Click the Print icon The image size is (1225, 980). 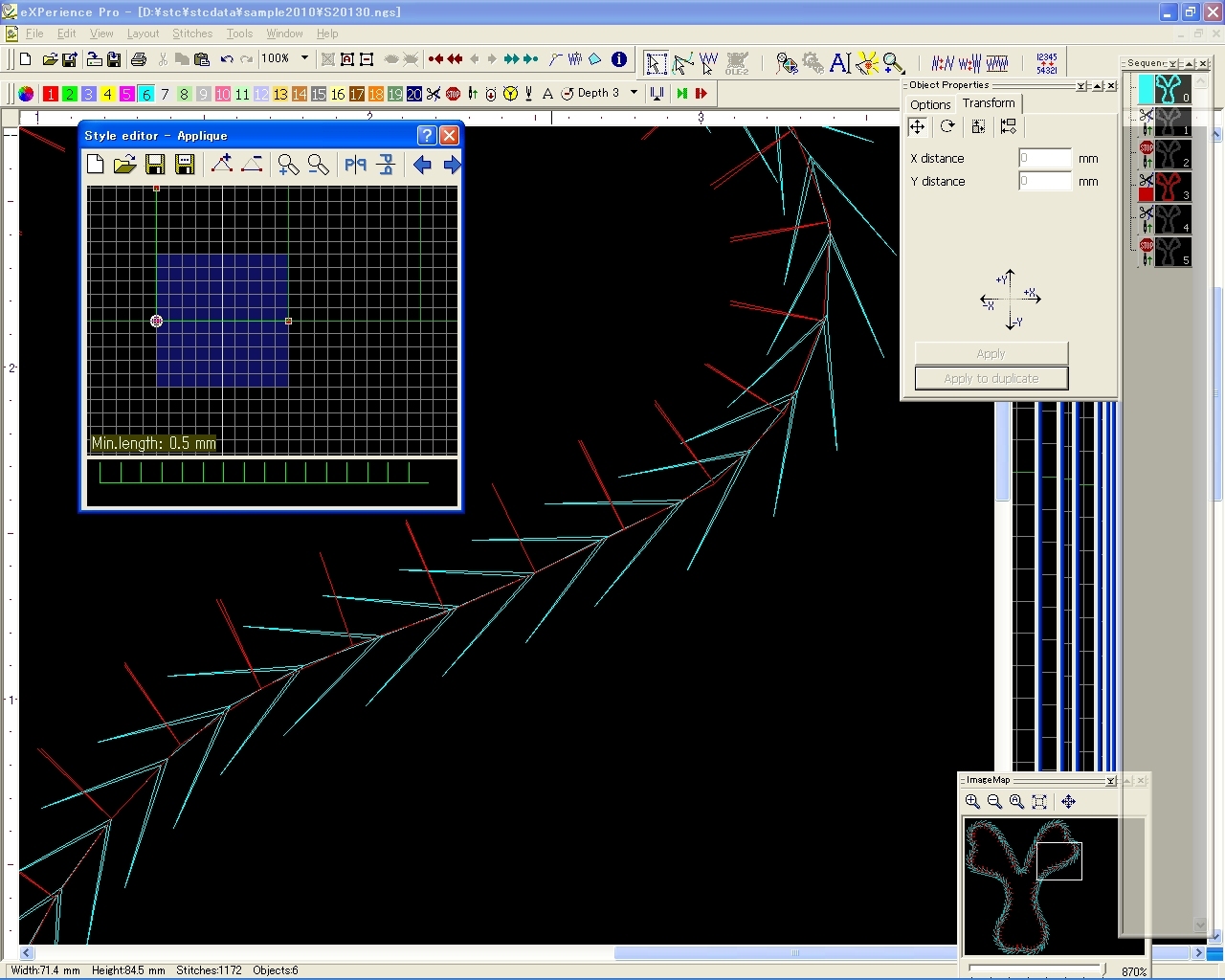[x=139, y=59]
